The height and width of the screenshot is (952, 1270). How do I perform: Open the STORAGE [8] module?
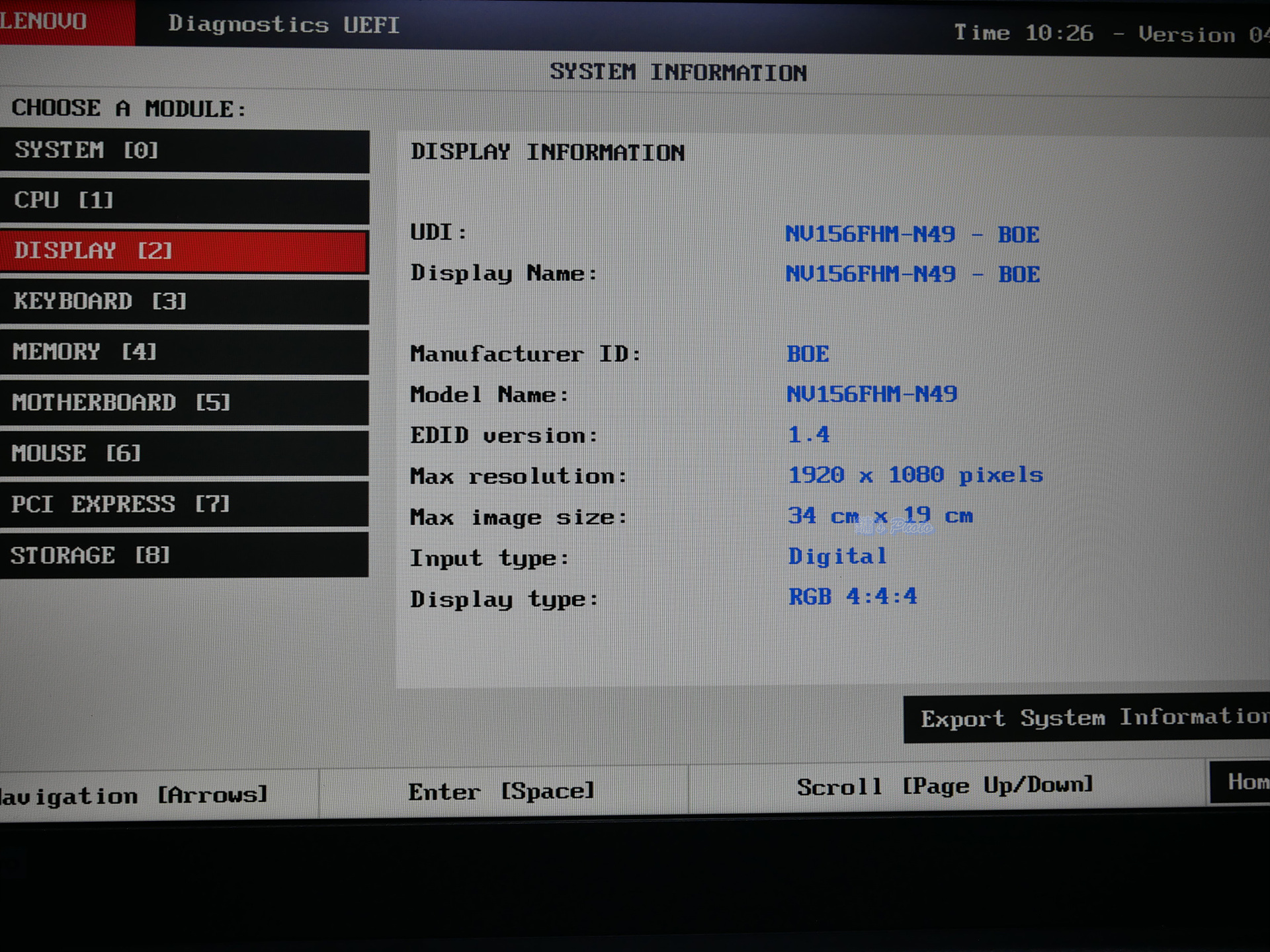click(x=184, y=555)
